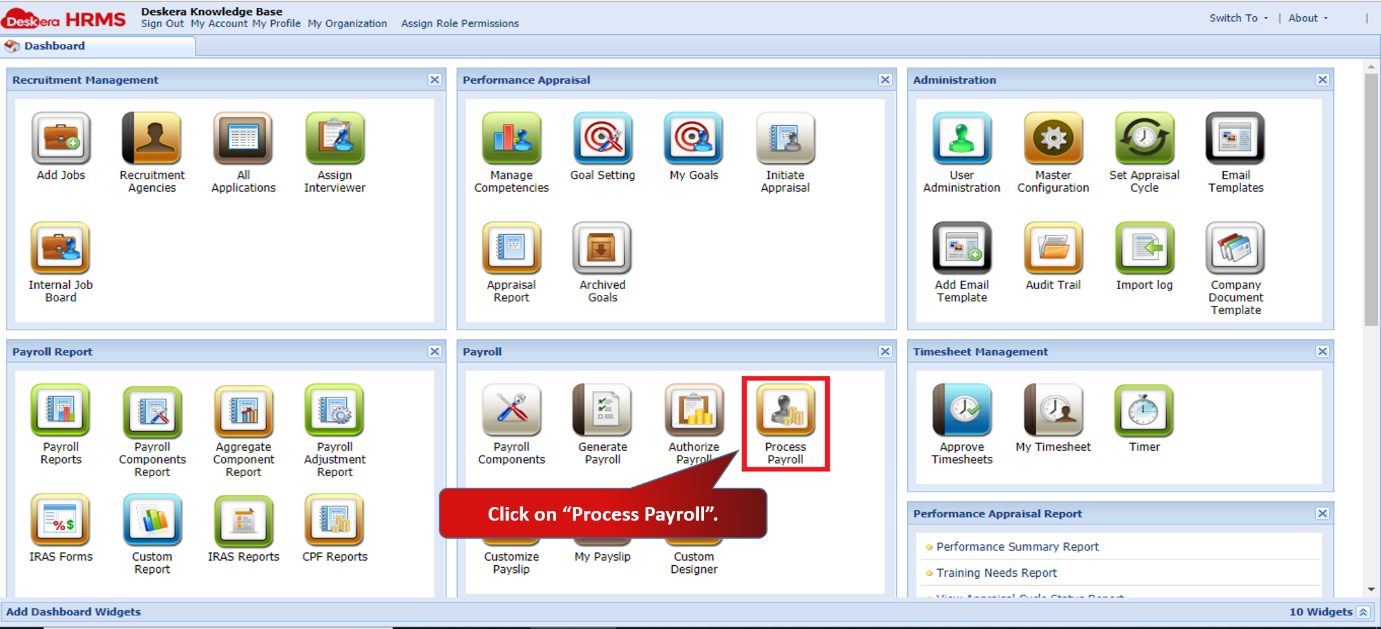Expand the About dropdown menu

click(x=1308, y=18)
